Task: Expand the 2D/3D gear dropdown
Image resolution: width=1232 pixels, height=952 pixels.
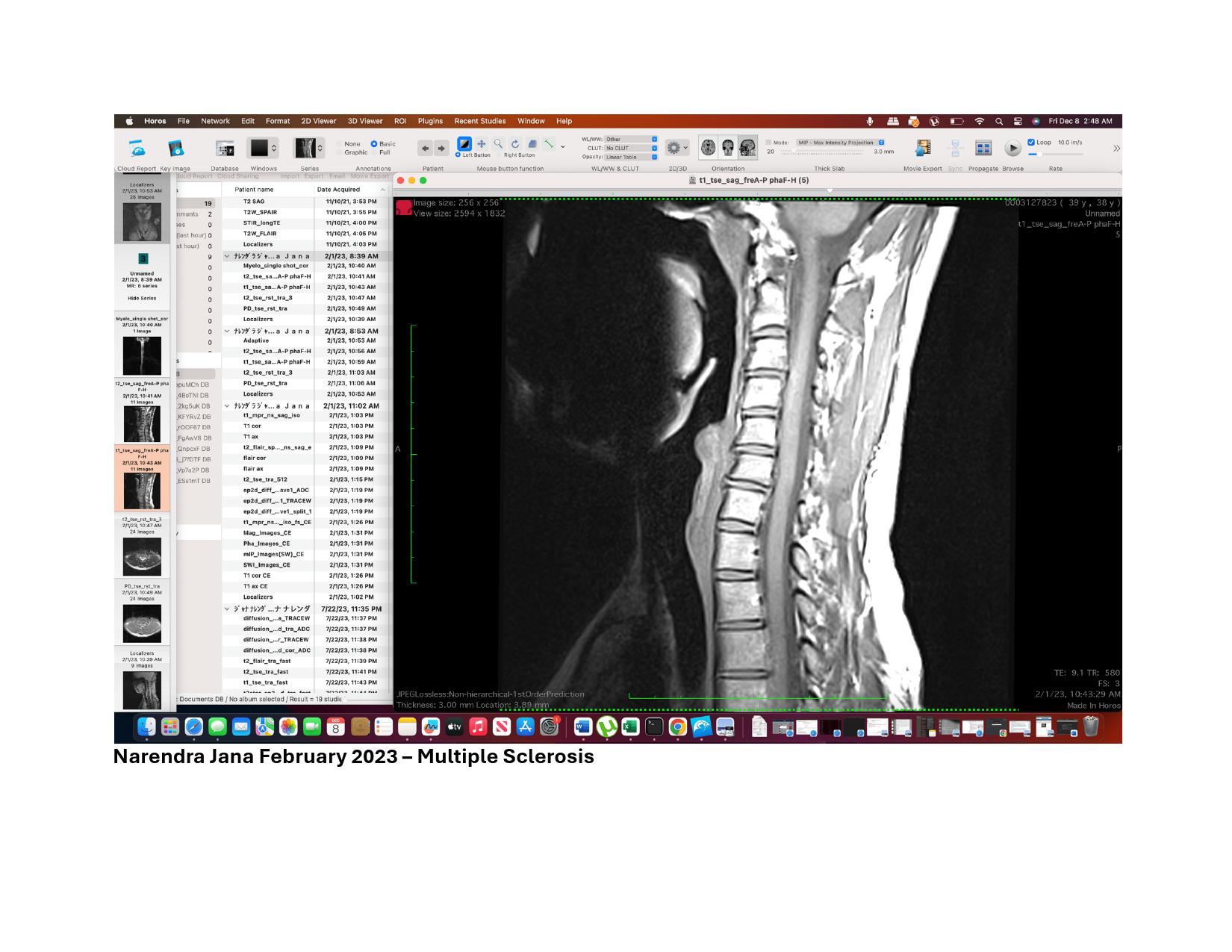Action: point(677,148)
